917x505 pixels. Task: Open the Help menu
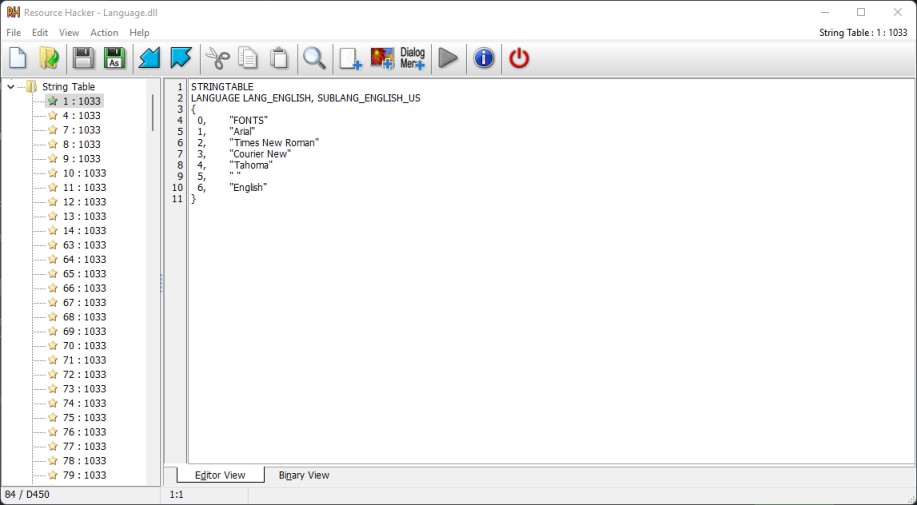[139, 33]
